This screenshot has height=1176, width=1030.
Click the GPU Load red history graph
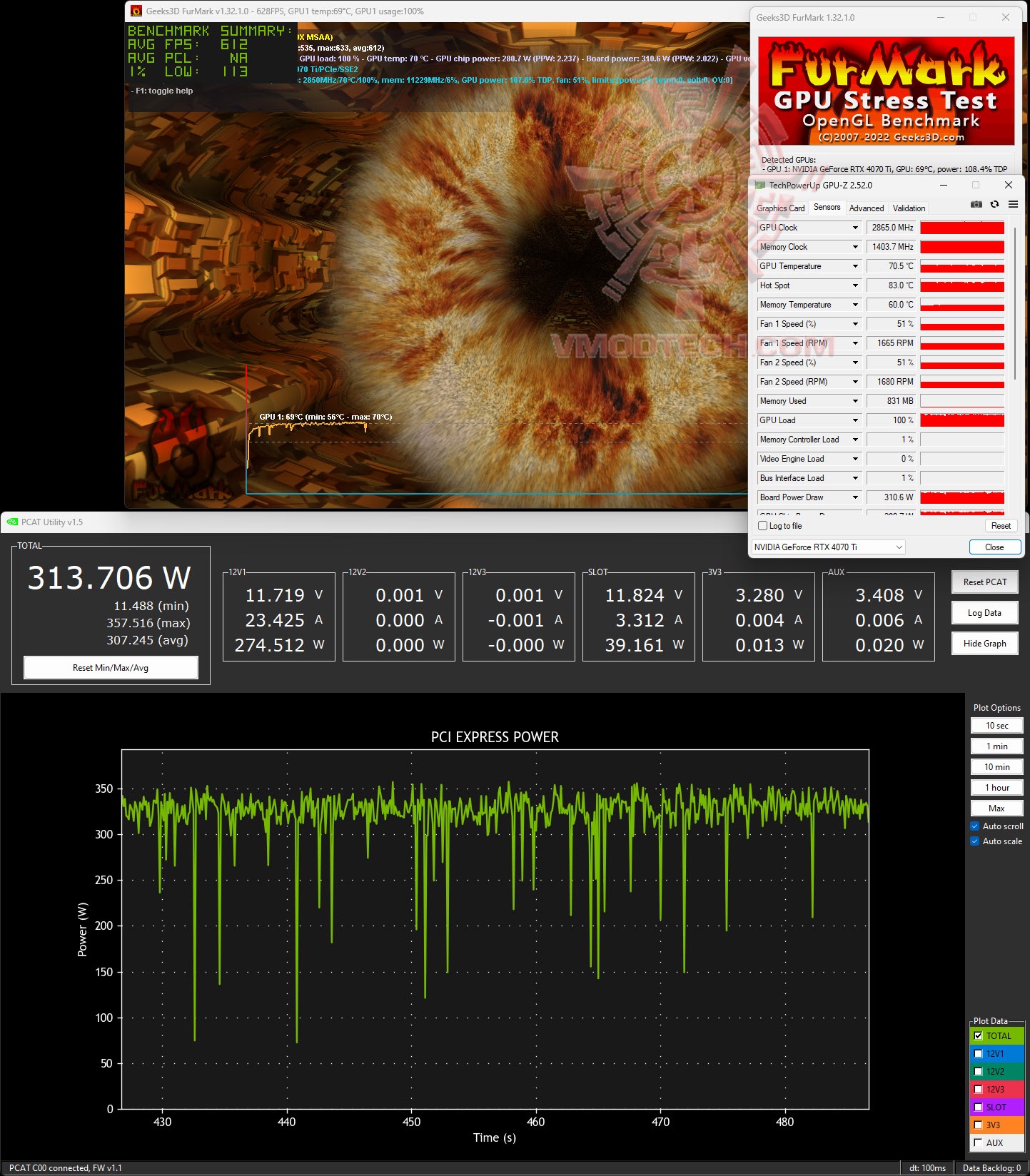962,420
